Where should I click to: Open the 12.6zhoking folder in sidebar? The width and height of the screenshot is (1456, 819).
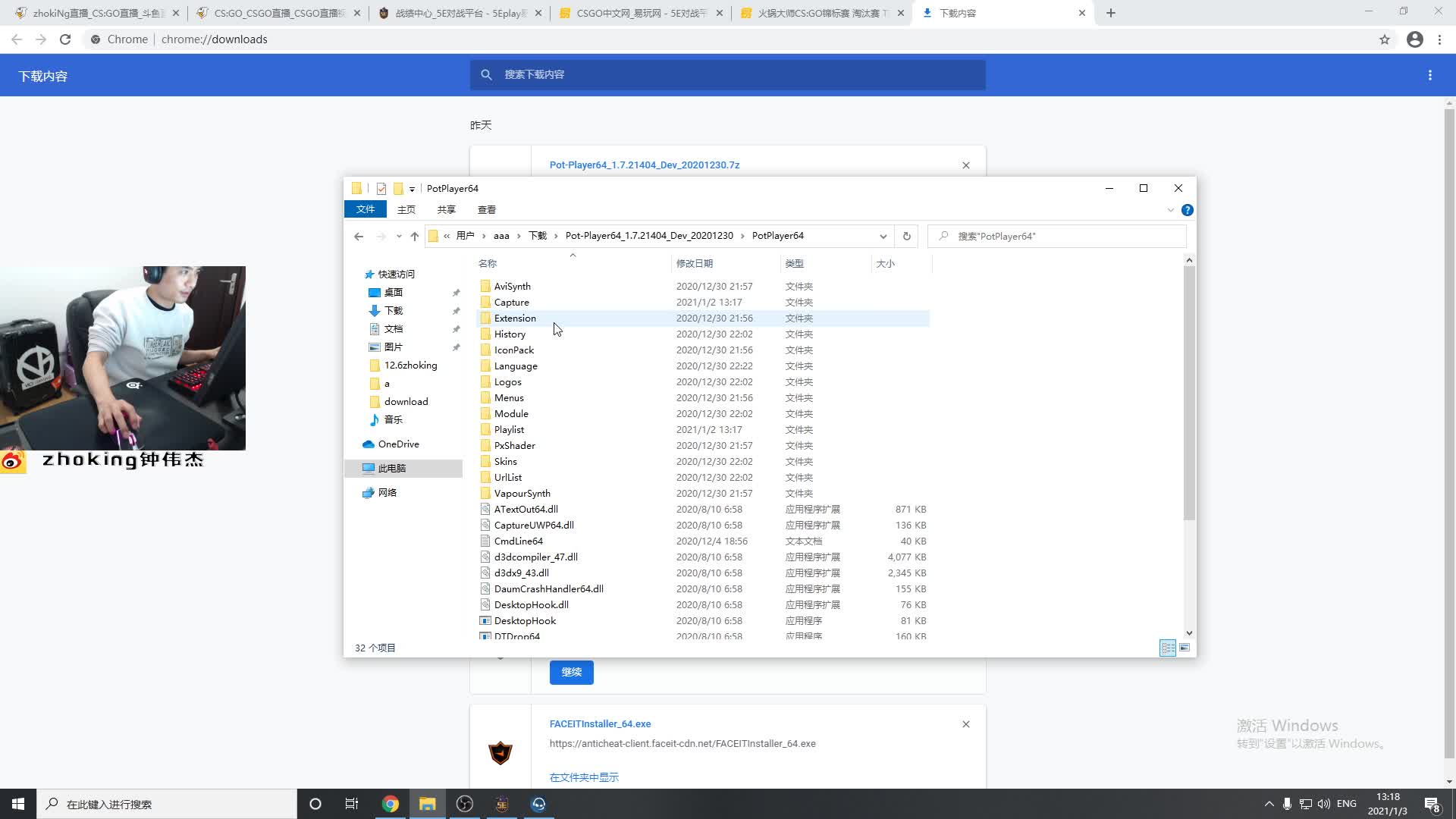point(410,365)
